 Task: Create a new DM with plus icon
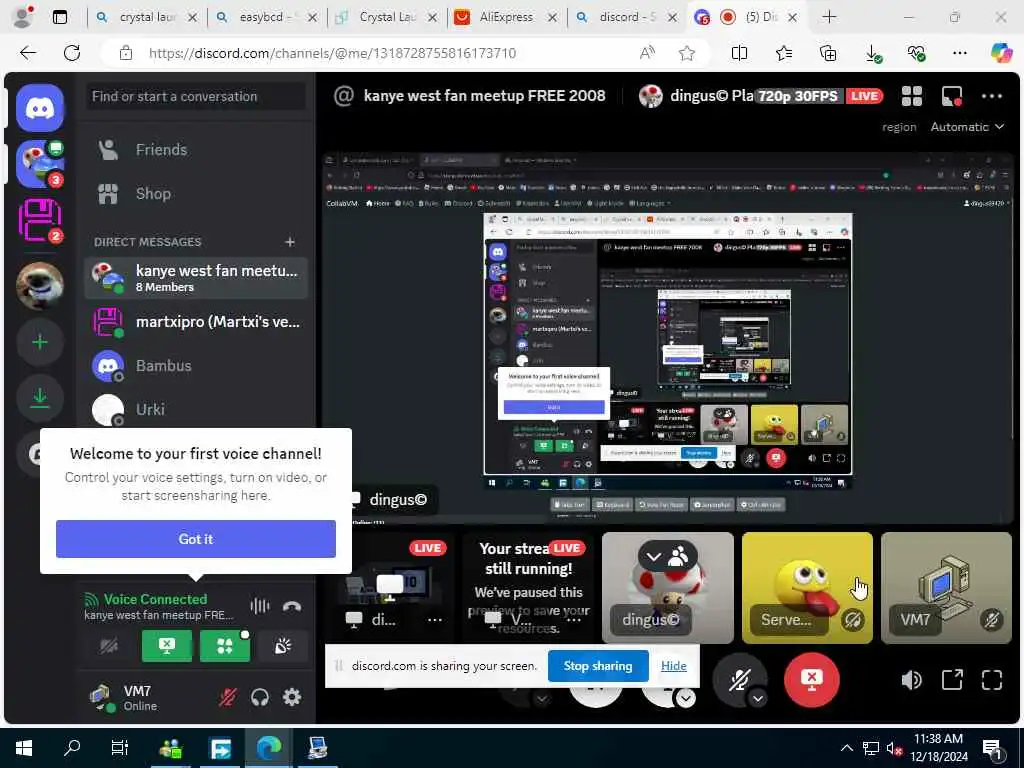pyautogui.click(x=290, y=242)
